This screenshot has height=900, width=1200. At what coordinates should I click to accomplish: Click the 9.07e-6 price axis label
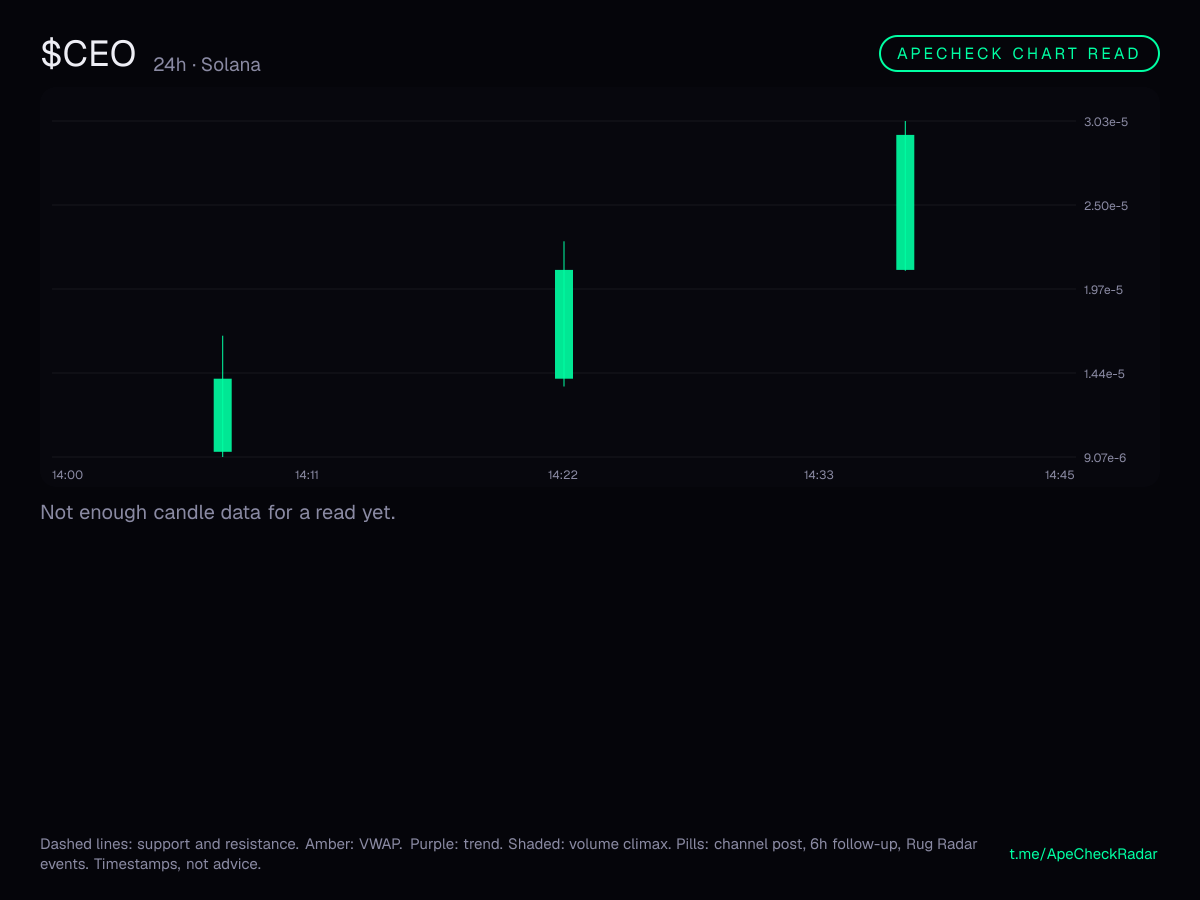tap(1105, 458)
